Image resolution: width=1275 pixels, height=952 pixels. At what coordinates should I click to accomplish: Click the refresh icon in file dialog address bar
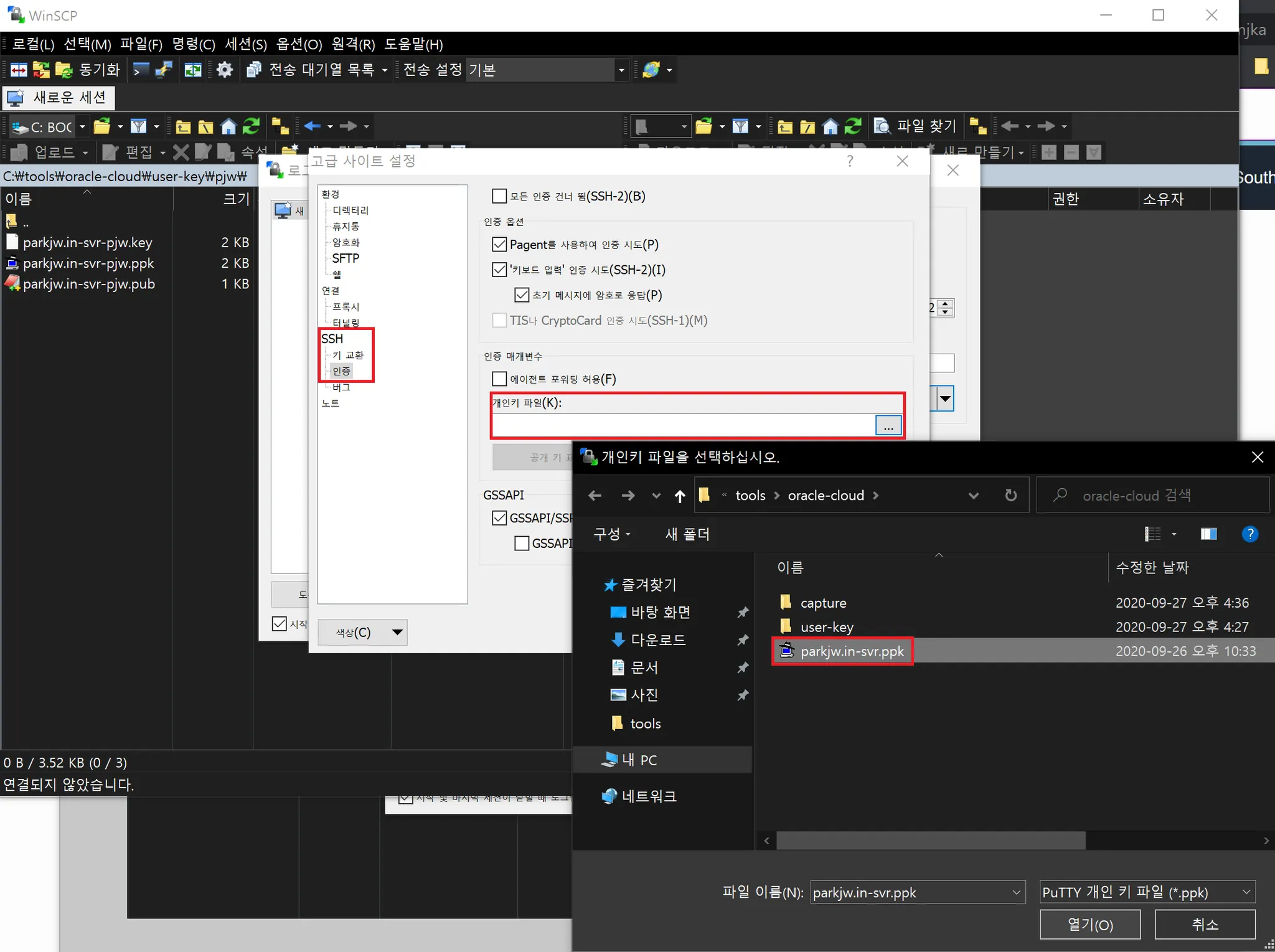coord(1011,496)
